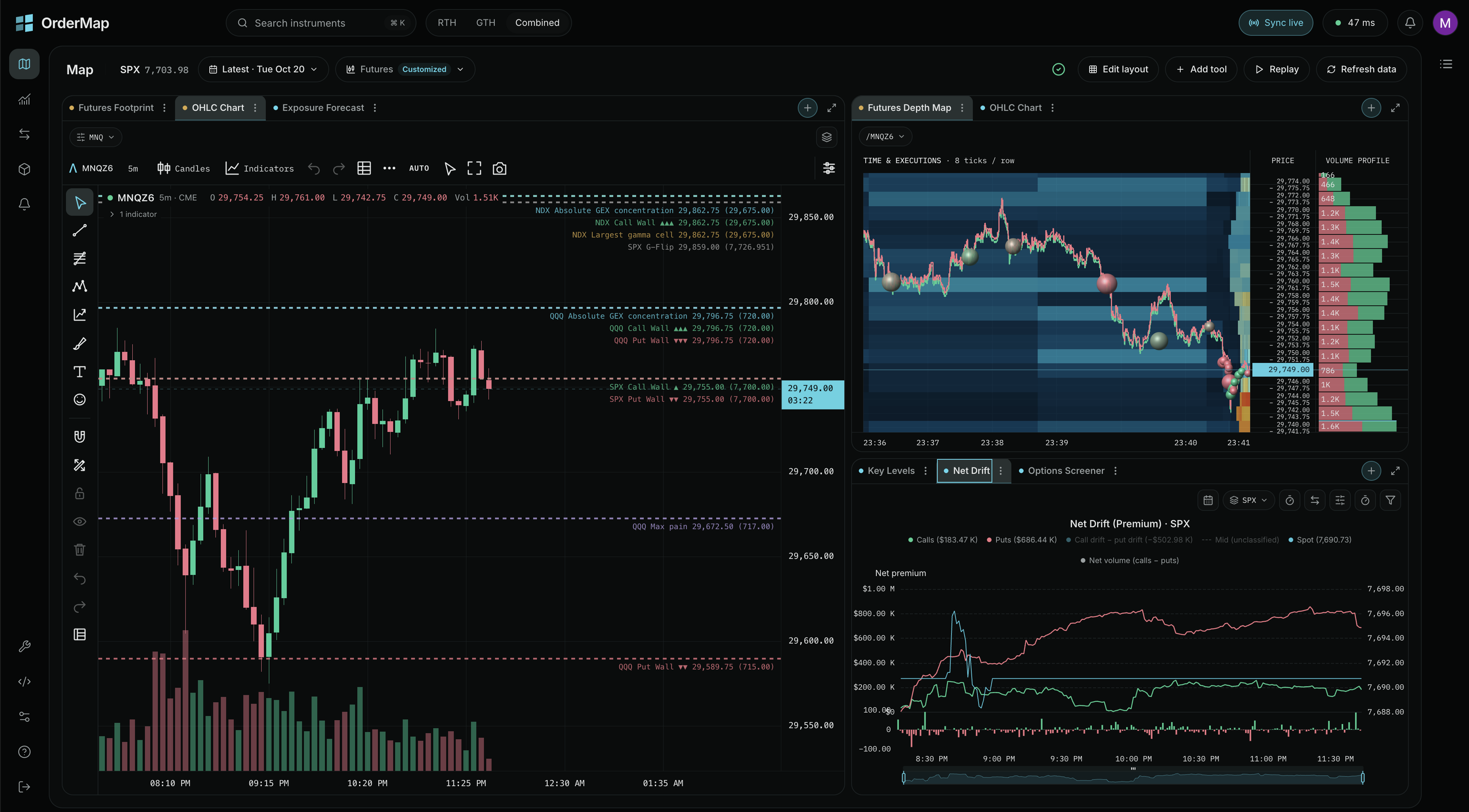Open the code brackets icon in sidebar
Image resolution: width=1469 pixels, height=812 pixels.
24,682
